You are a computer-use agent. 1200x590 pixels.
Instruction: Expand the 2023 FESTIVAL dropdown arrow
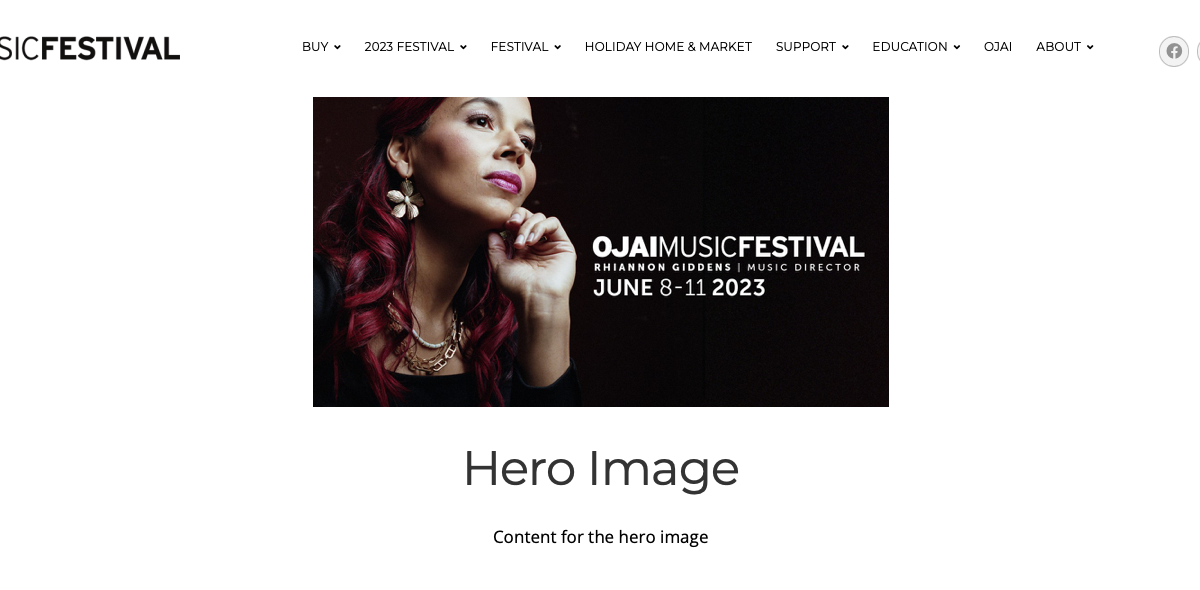(463, 47)
